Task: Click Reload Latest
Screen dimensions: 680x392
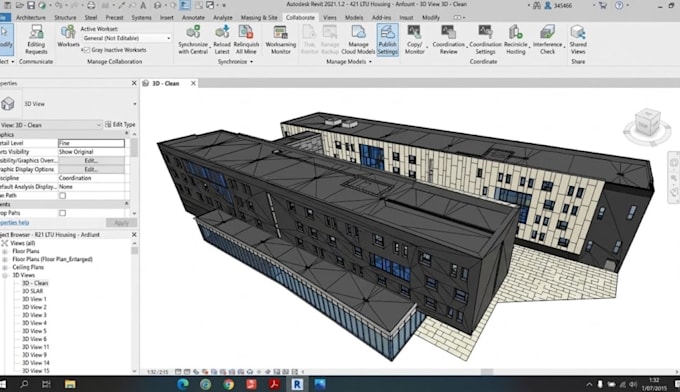Action: [222, 39]
